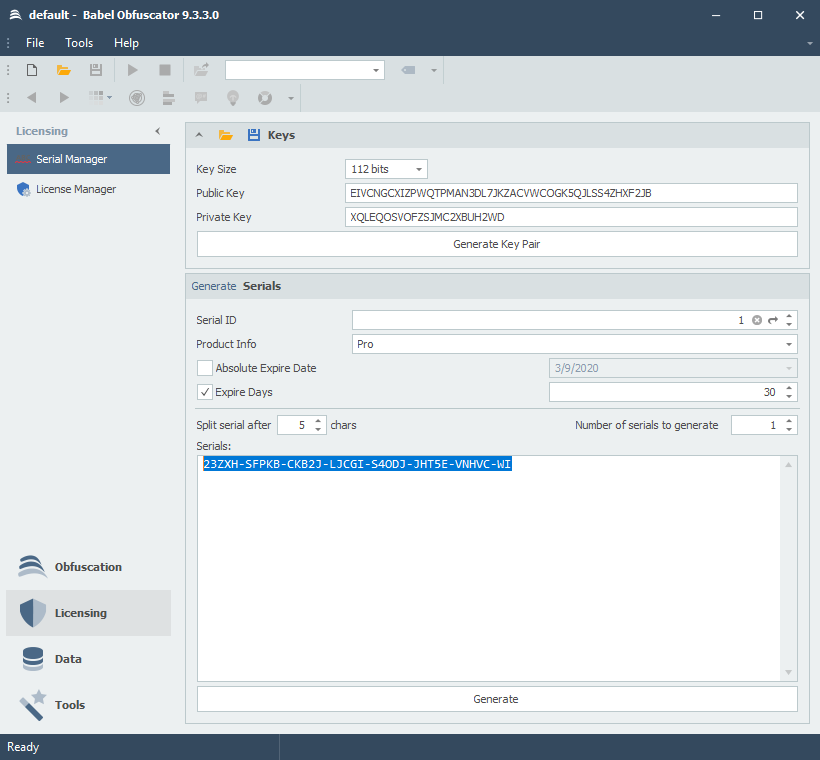820x760 pixels.
Task: Decrease Serial ID with the down spinner
Action: 789,325
